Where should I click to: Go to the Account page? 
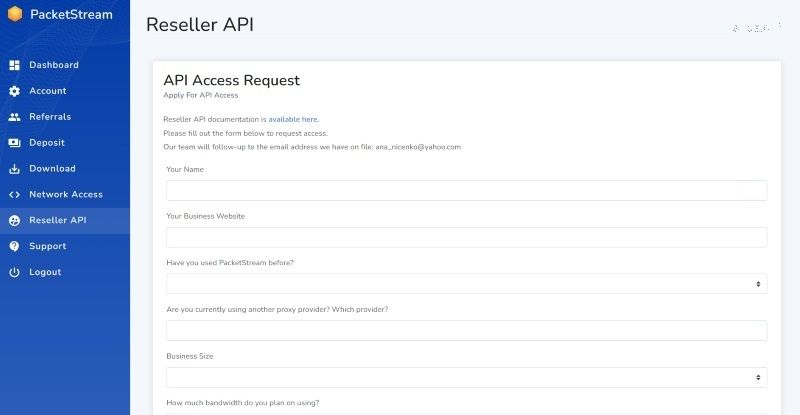pos(65,91)
